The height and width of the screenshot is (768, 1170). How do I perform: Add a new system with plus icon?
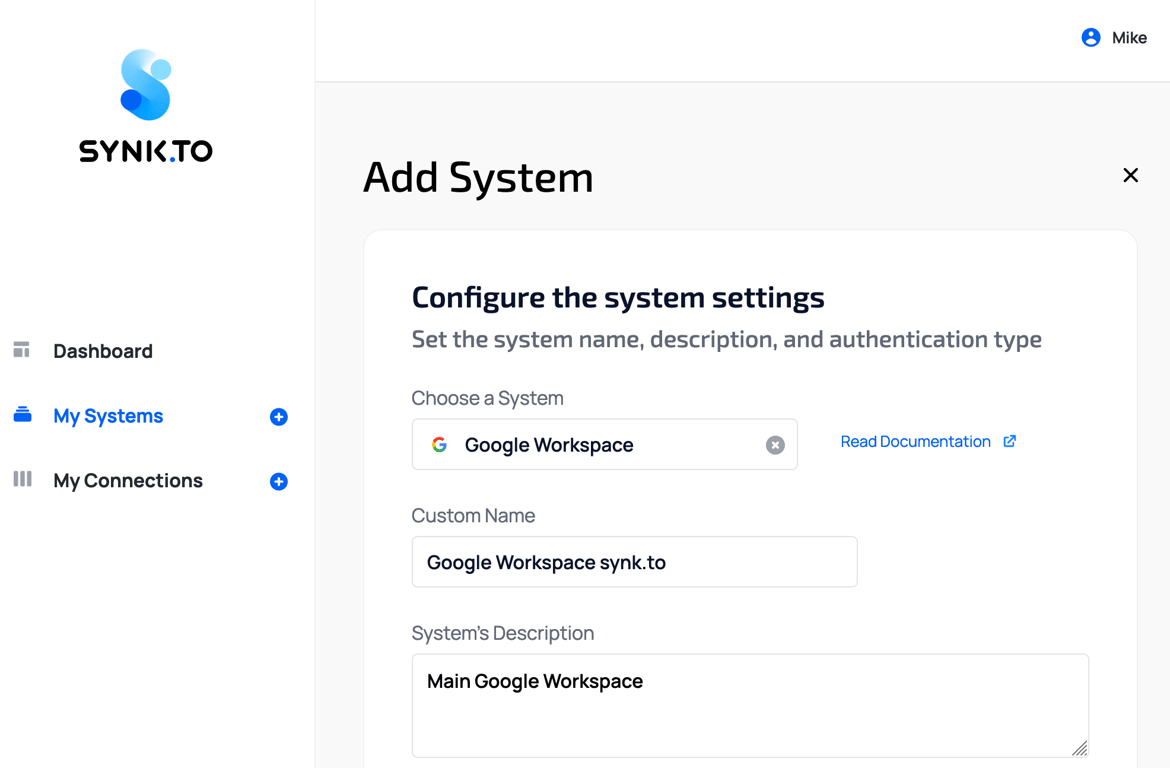coord(278,416)
